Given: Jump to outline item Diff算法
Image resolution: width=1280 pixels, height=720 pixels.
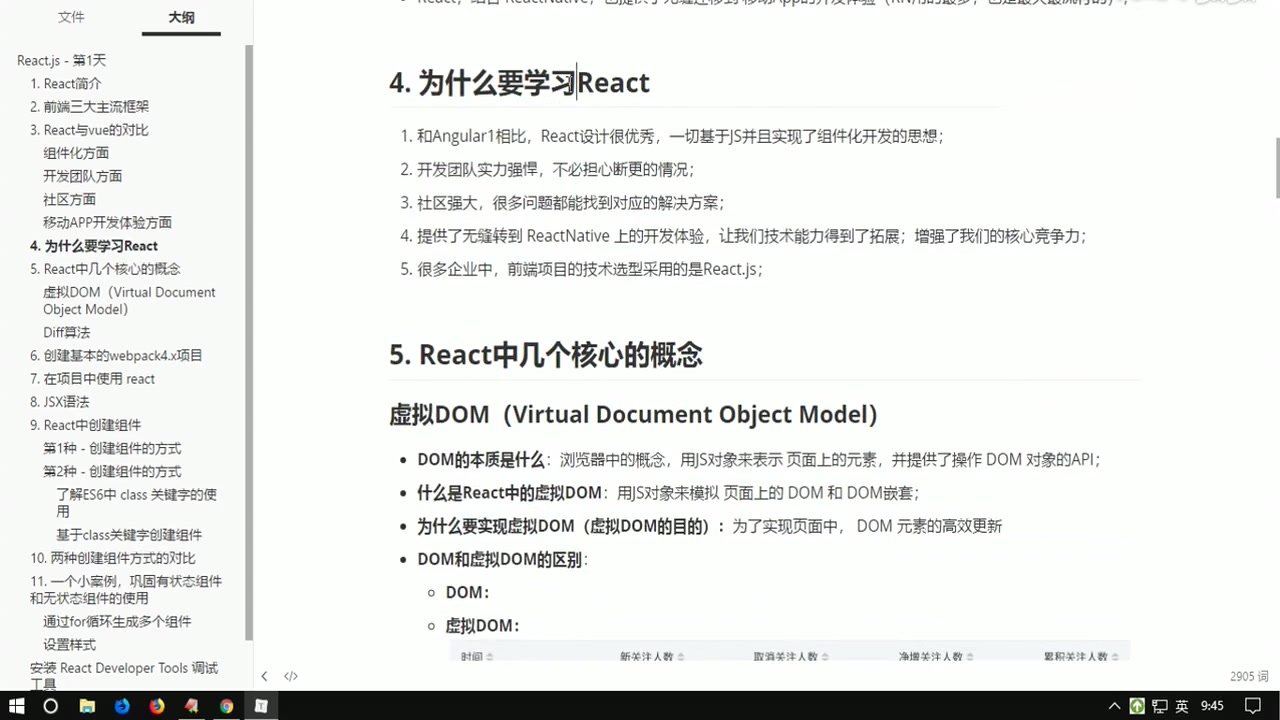Looking at the screenshot, I should pyautogui.click(x=66, y=332).
